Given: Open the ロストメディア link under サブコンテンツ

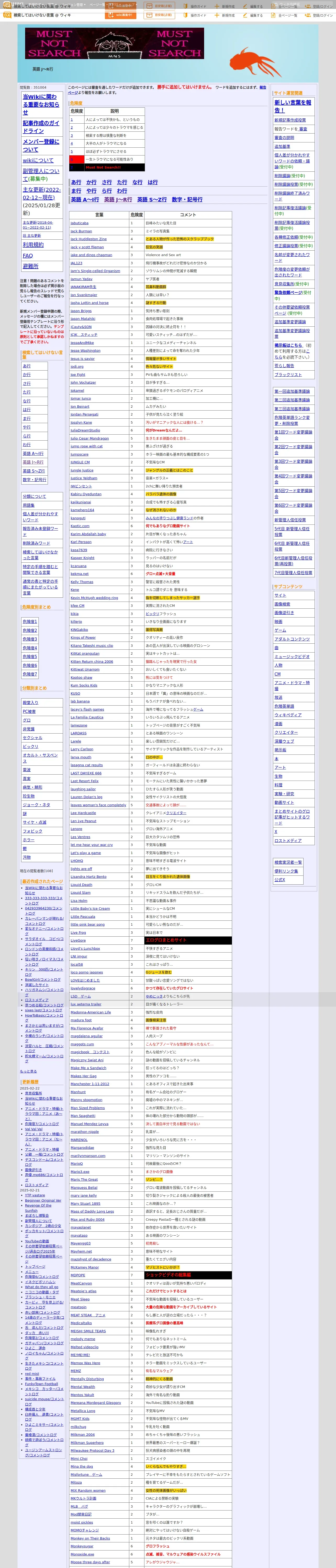Looking at the screenshot, I should point(288,841).
